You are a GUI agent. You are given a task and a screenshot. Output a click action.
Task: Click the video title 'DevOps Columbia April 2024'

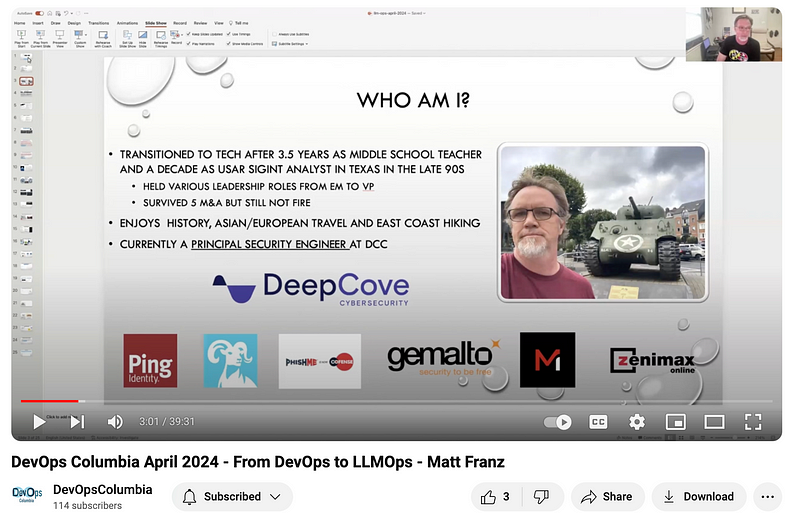(x=258, y=462)
